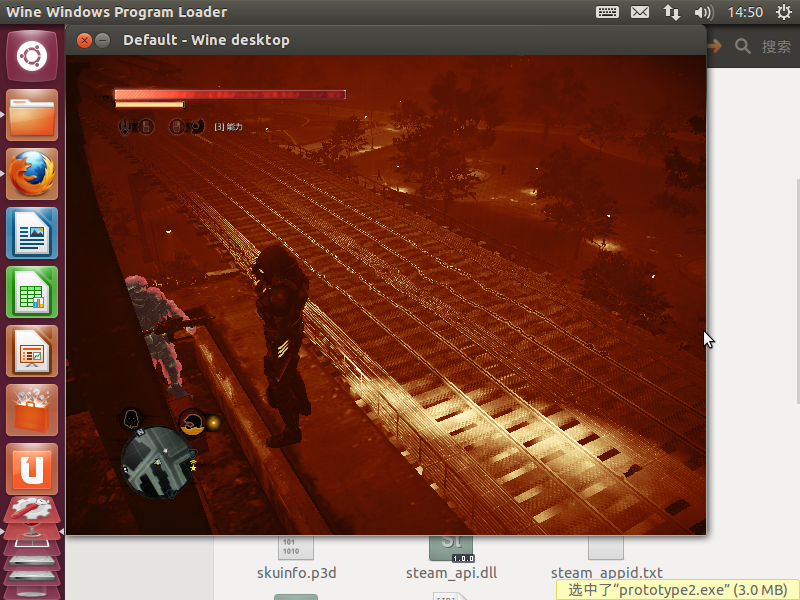The width and height of the screenshot is (800, 600).
Task: Open LibreOffice Impress from launcher
Action: tap(32, 352)
